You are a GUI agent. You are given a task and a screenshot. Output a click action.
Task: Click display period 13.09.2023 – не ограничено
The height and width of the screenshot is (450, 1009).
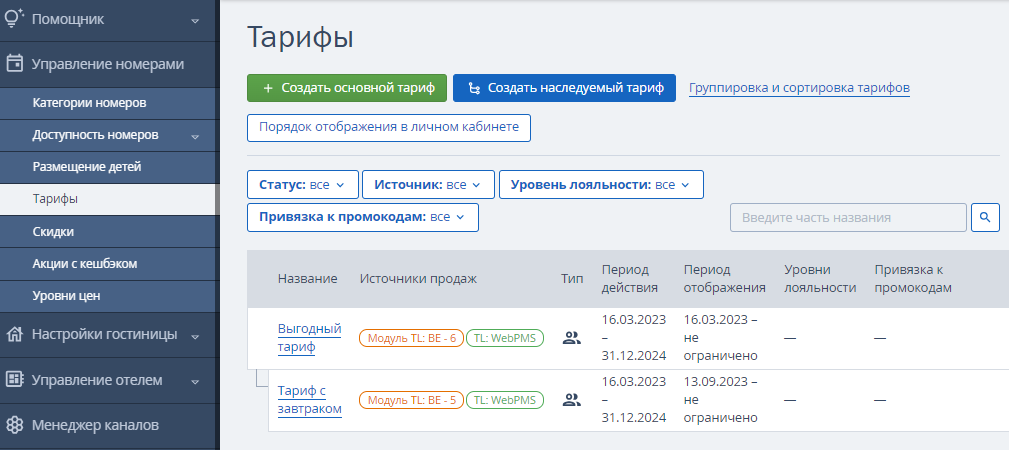click(x=721, y=400)
